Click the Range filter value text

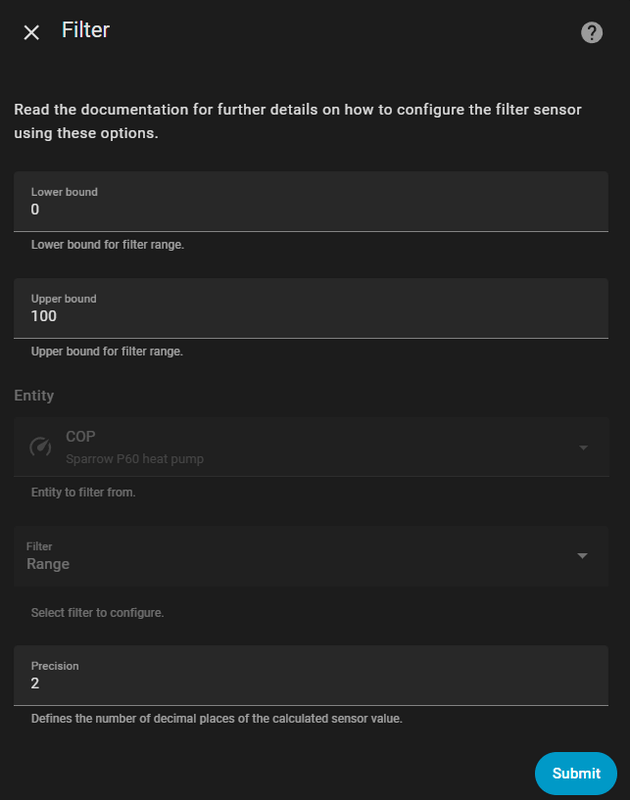(x=47, y=562)
